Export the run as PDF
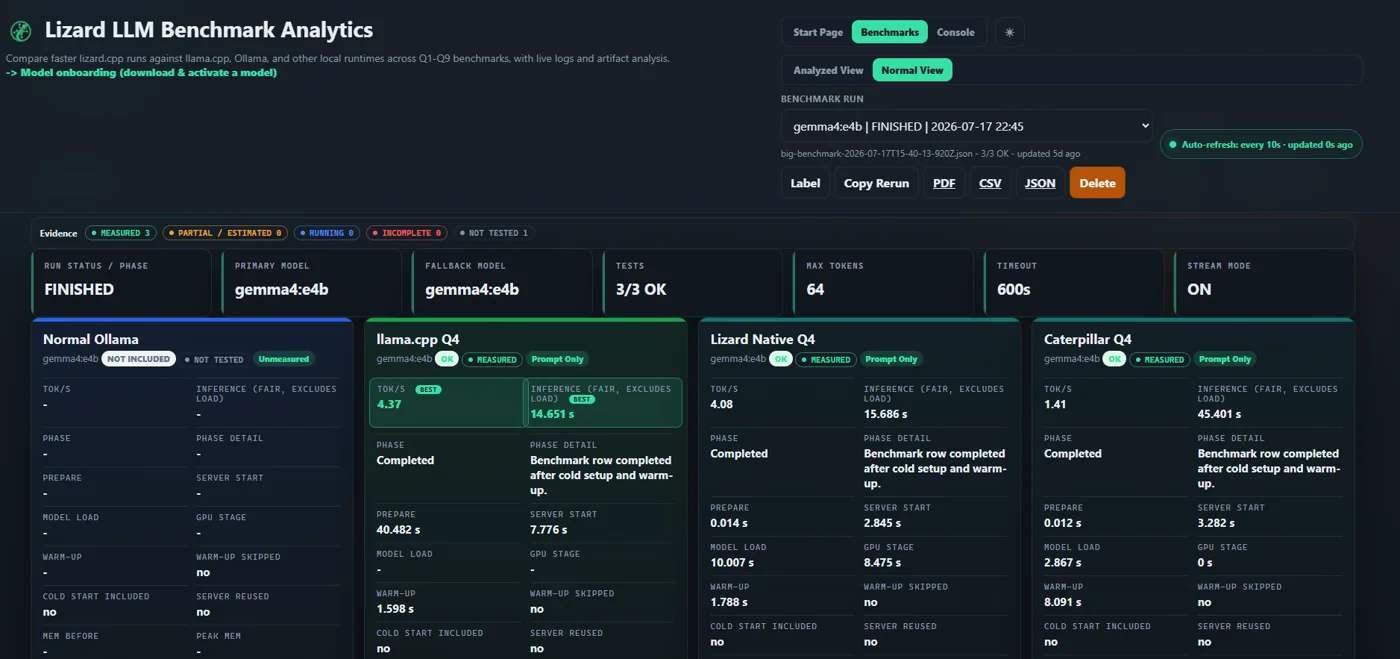This screenshot has height=659, width=1400. (x=944, y=183)
